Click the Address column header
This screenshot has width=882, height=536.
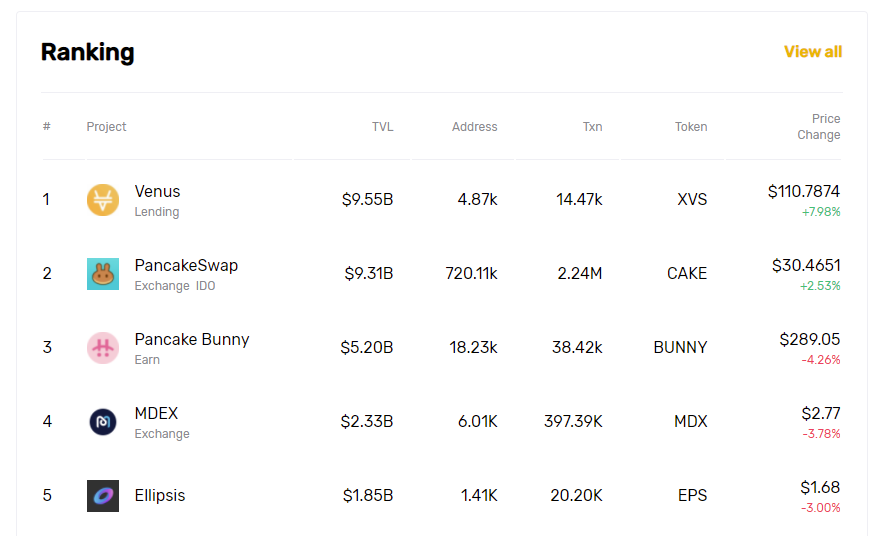coord(475,127)
